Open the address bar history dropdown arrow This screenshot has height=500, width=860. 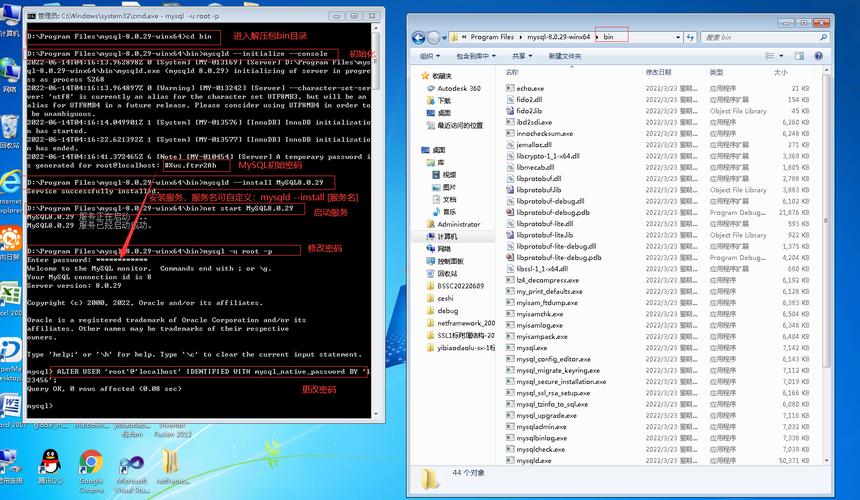point(678,37)
